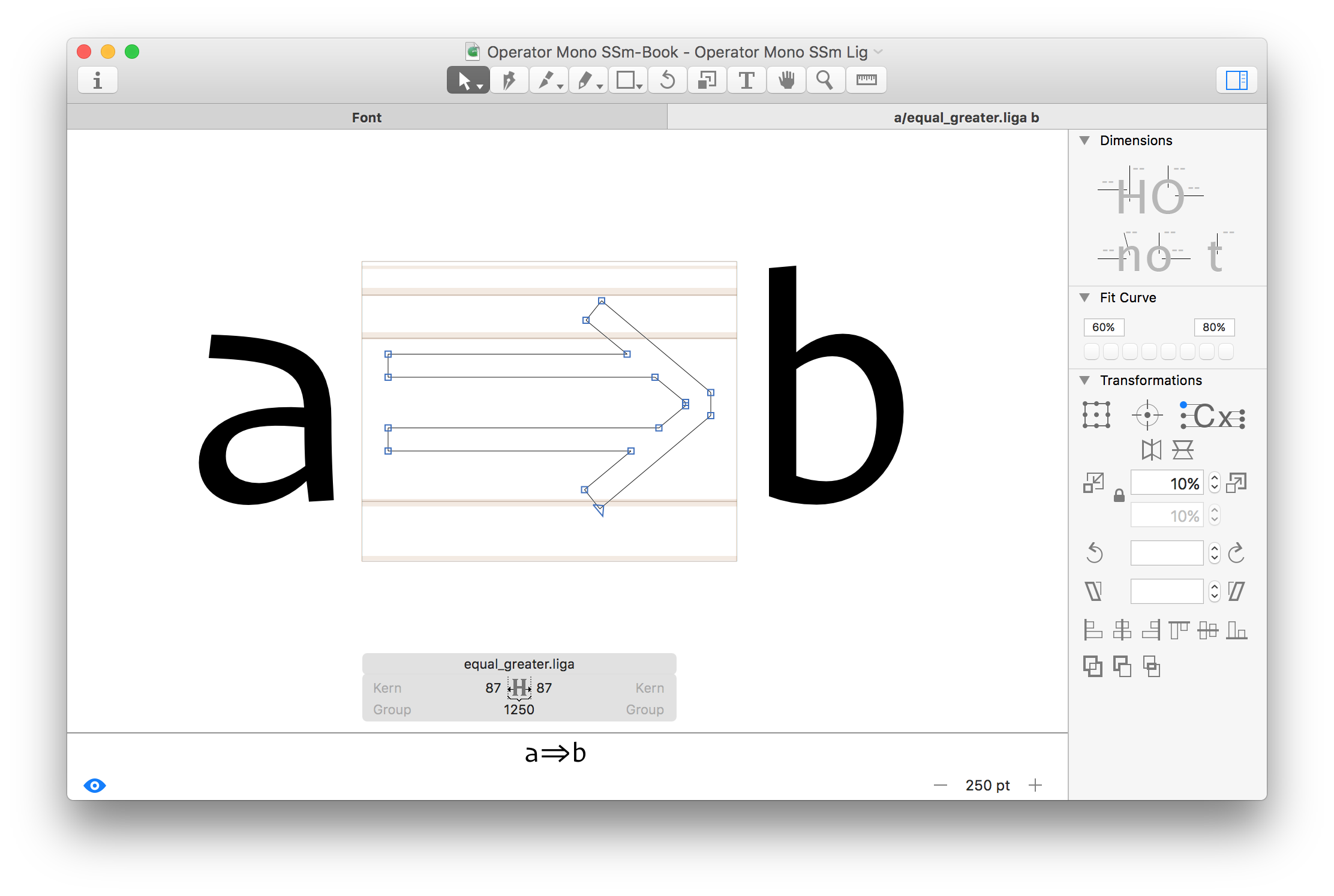Select the Hand tool
This screenshot has height=896, width=1334.
(x=786, y=80)
